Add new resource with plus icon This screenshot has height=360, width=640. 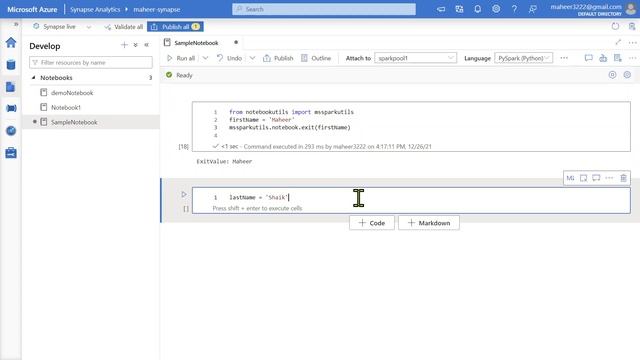click(x=124, y=45)
